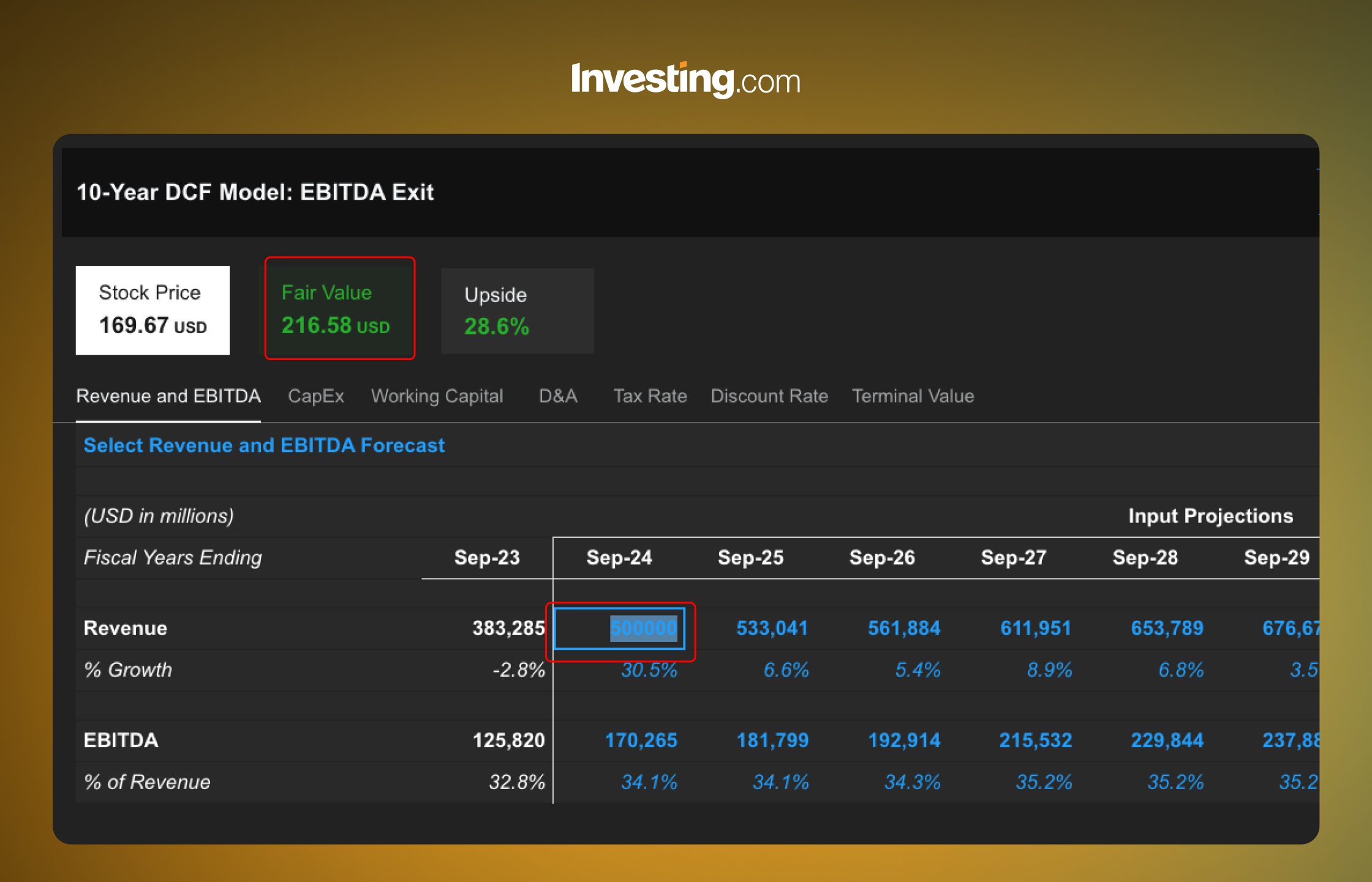
Task: Select Sep-28 revenue value 653,789
Action: 1167,628
